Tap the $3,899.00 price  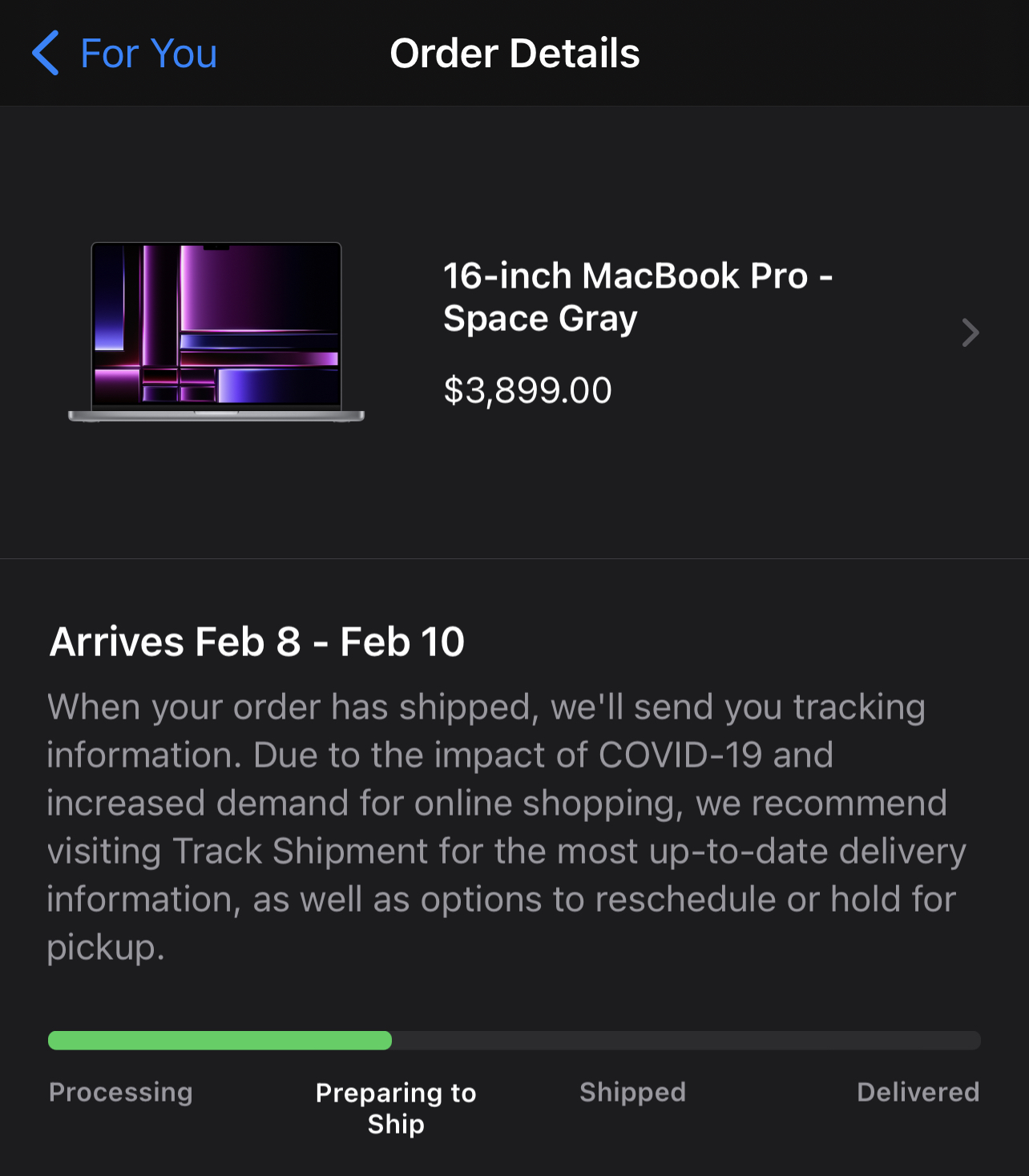tap(527, 391)
